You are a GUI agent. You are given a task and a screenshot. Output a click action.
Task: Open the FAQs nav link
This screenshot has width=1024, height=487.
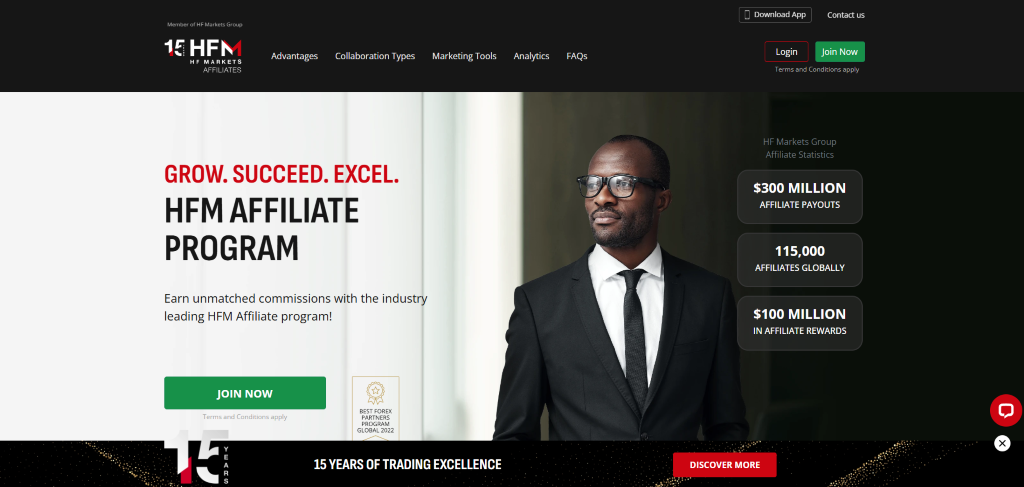577,56
